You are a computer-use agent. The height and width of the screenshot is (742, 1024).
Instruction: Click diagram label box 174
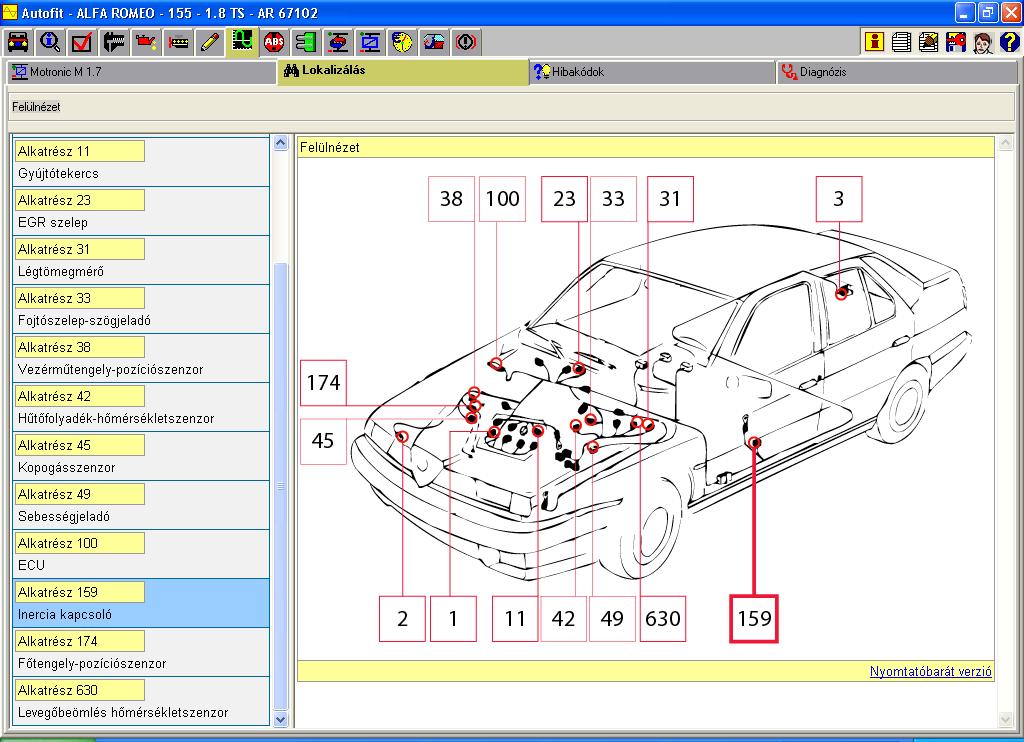click(323, 383)
